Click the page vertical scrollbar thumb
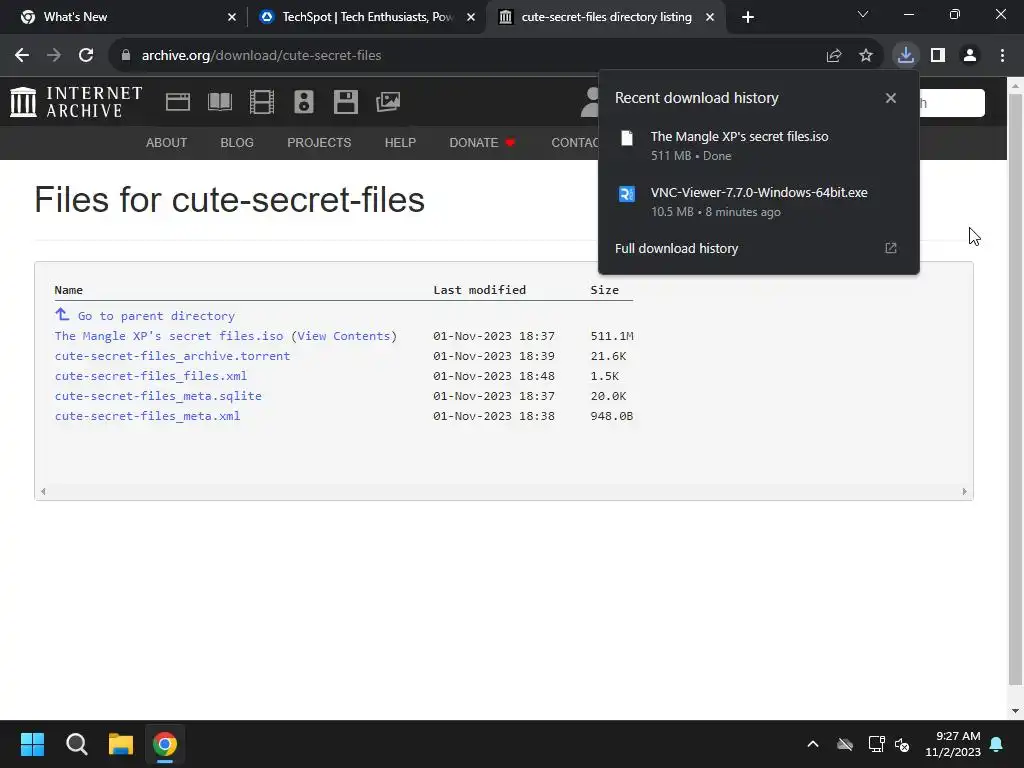This screenshot has width=1024, height=768. coord(1015,389)
